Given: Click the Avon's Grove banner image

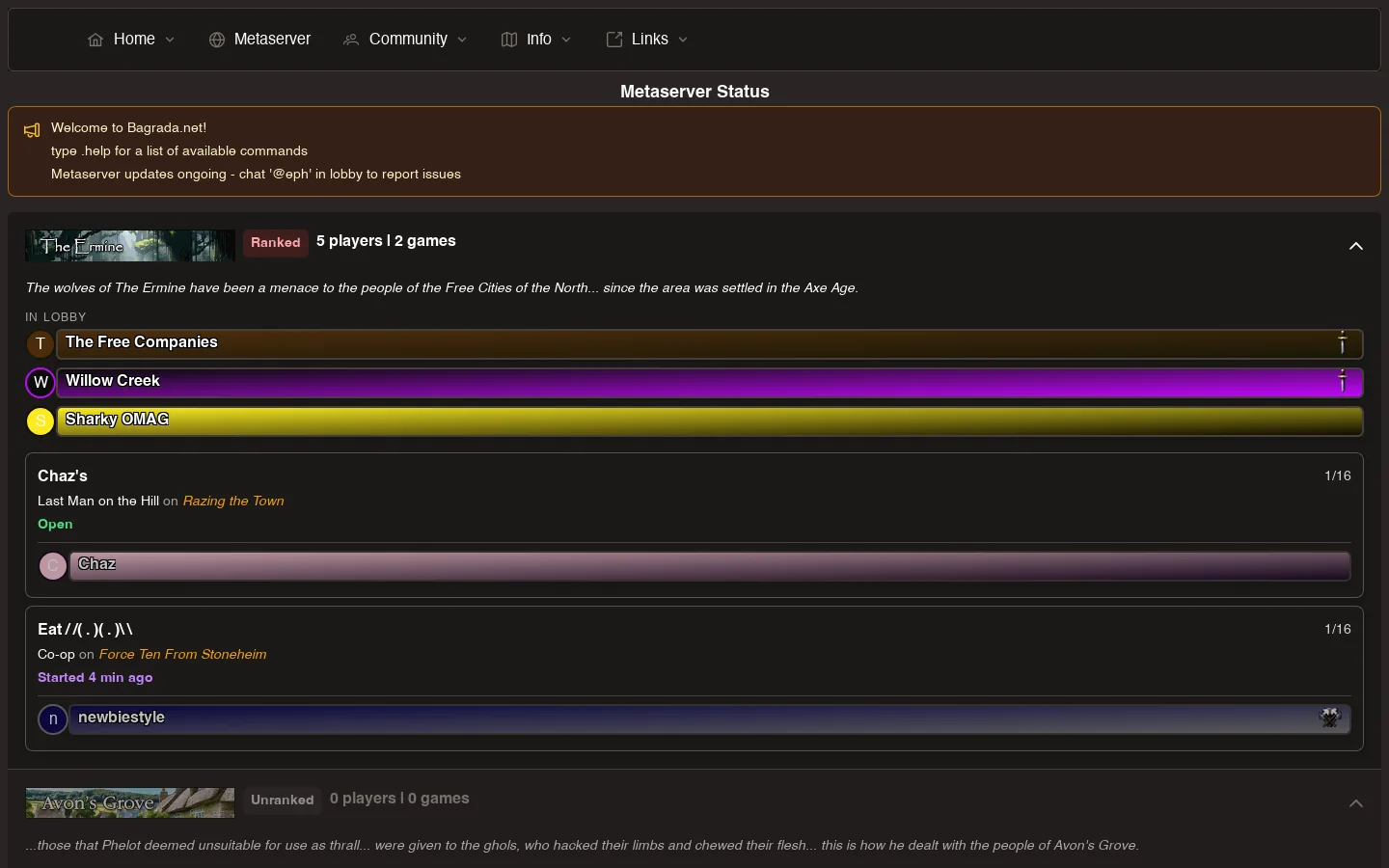Looking at the screenshot, I should pos(130,802).
